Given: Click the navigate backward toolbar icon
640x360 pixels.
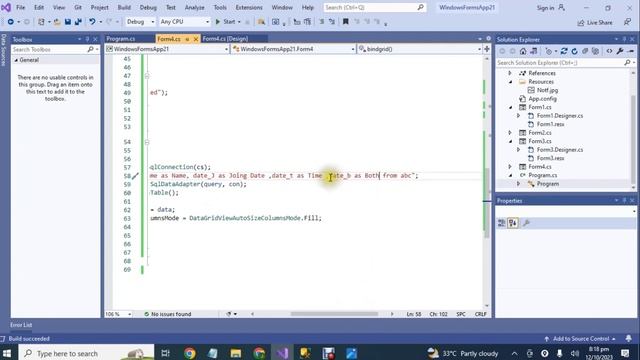Looking at the screenshot, I should coord(11,22).
